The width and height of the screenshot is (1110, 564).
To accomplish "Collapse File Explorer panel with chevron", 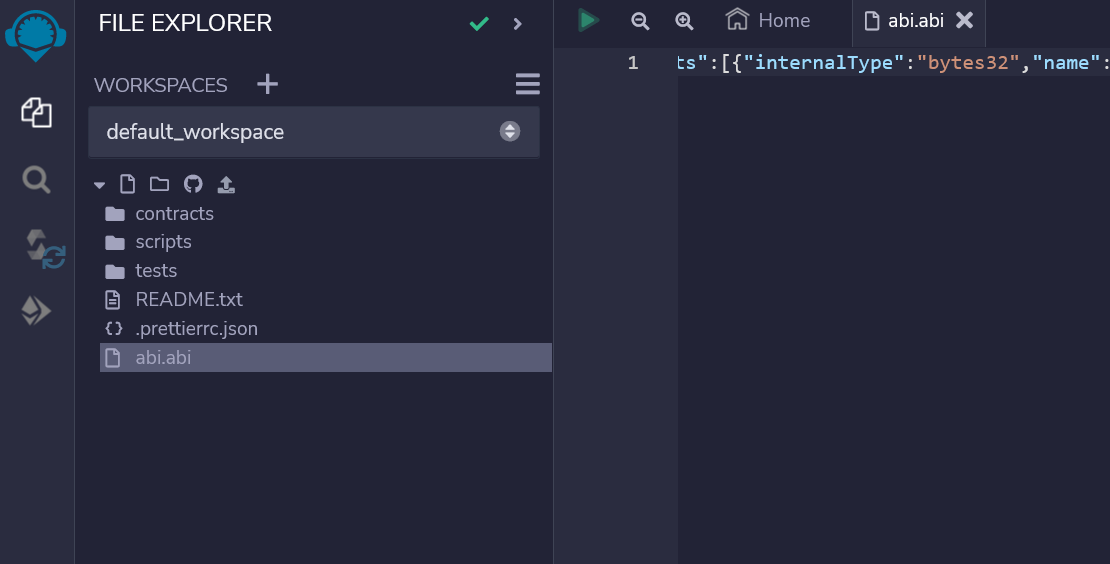I will point(517,24).
